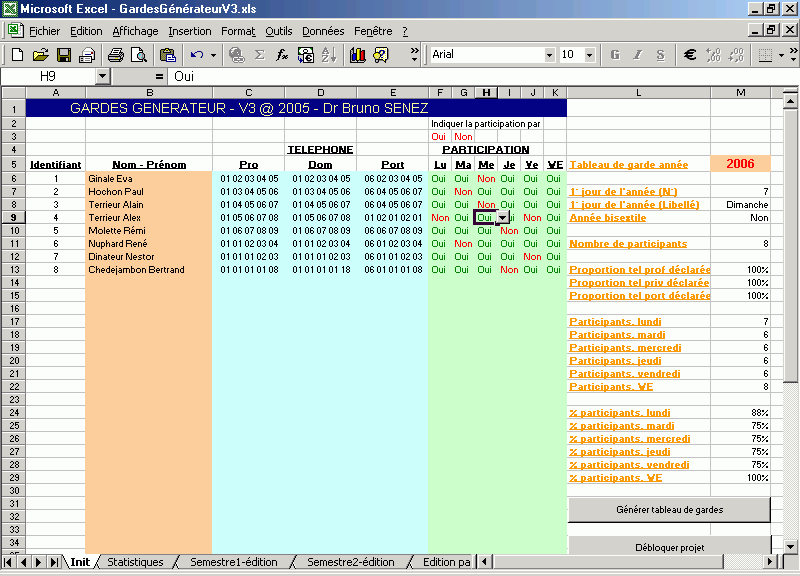Click the Euro conversion icon next to fx
The height and width of the screenshot is (576, 800).
pyautogui.click(x=306, y=55)
